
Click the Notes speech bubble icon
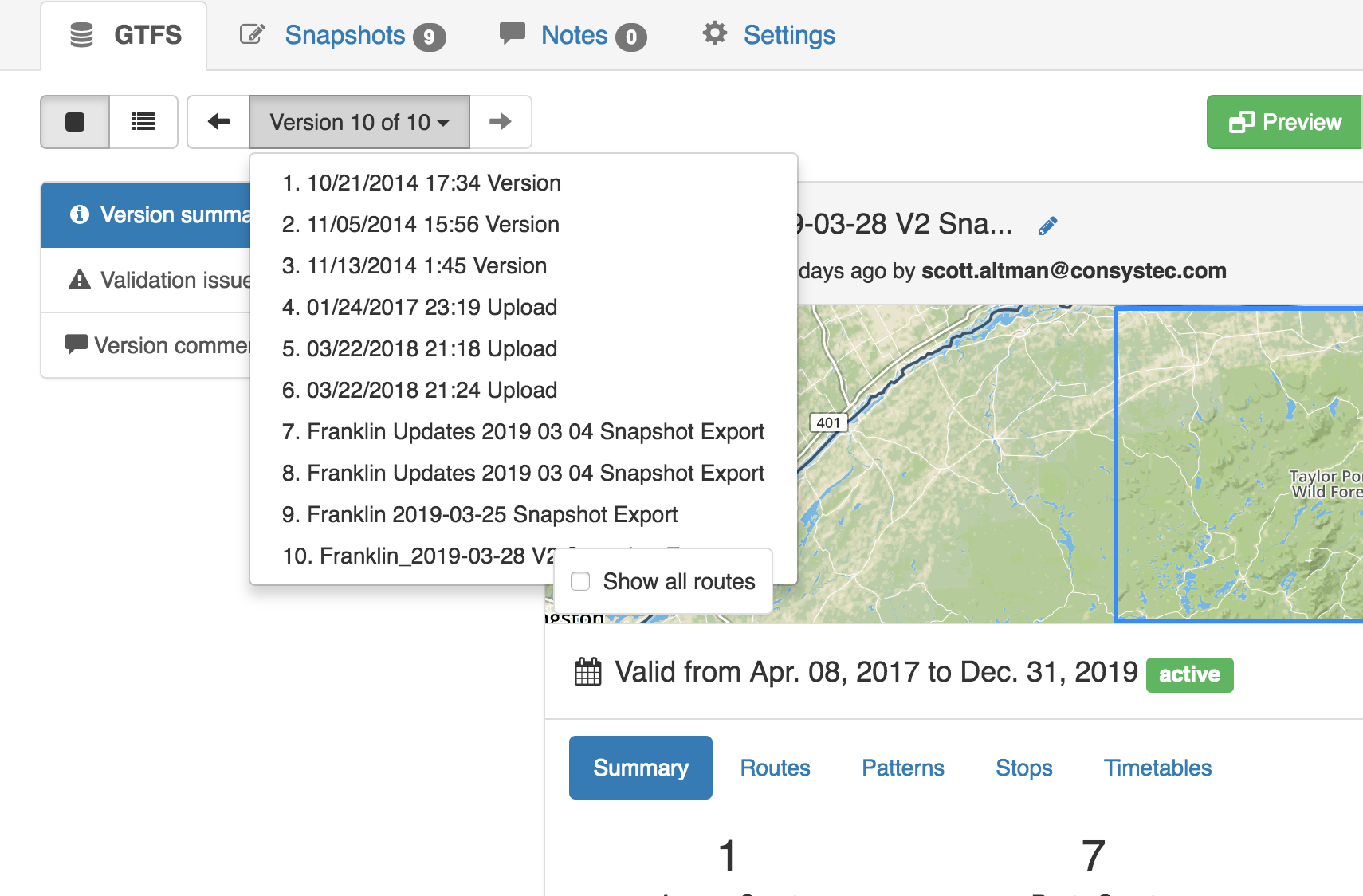click(x=512, y=33)
